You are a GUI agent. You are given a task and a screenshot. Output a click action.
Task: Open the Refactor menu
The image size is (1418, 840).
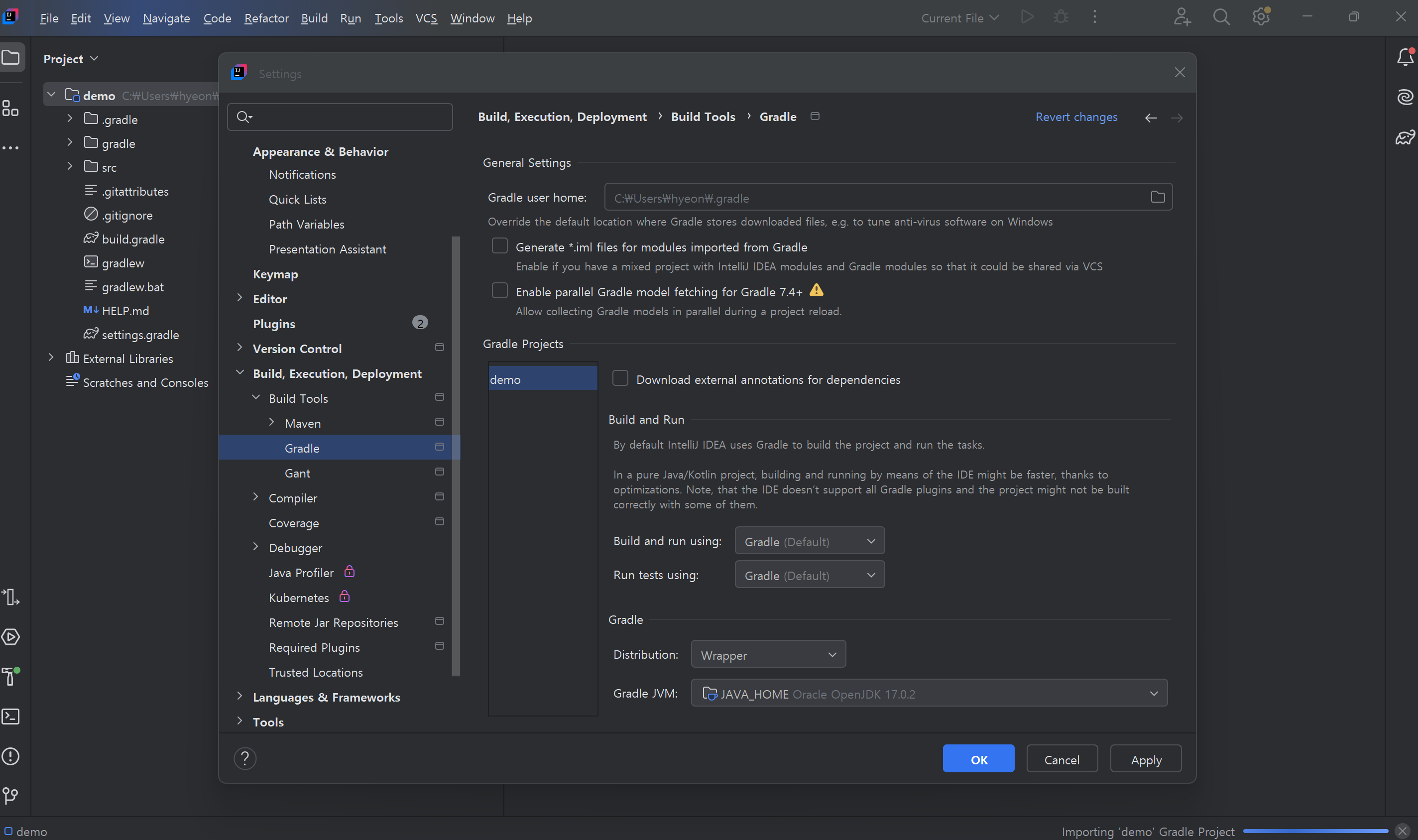(266, 18)
